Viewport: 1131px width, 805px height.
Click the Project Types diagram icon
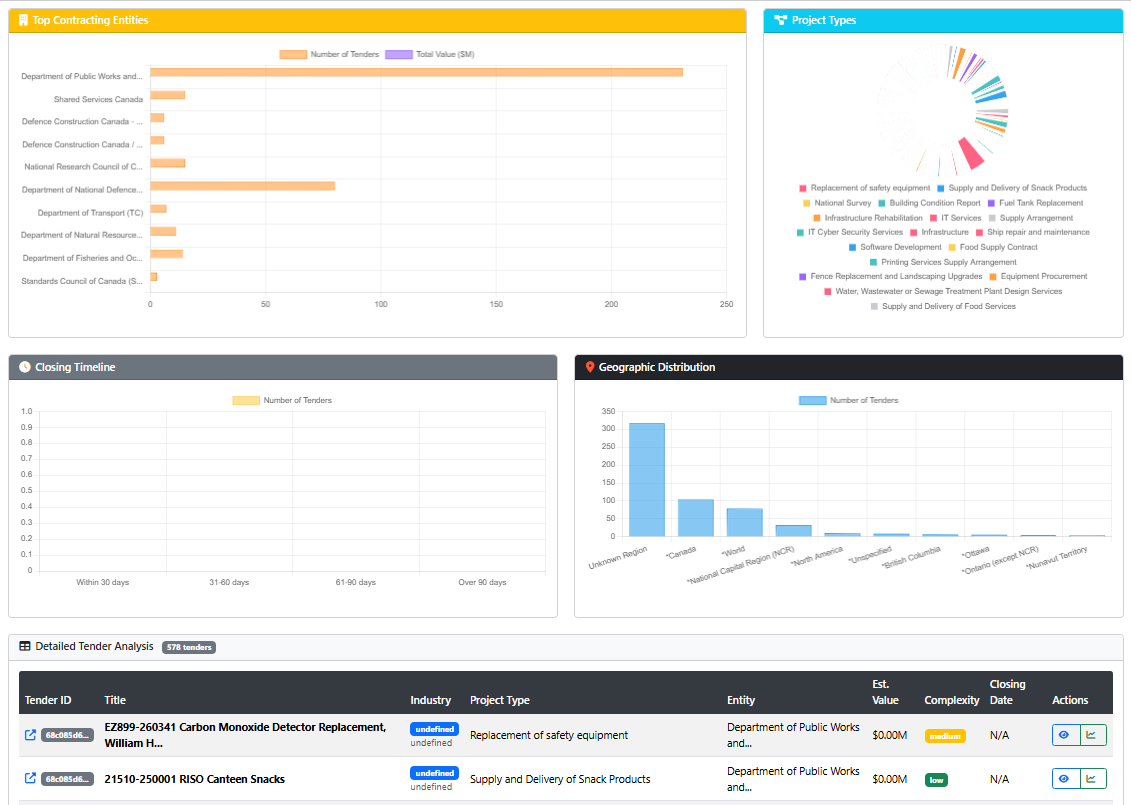780,20
